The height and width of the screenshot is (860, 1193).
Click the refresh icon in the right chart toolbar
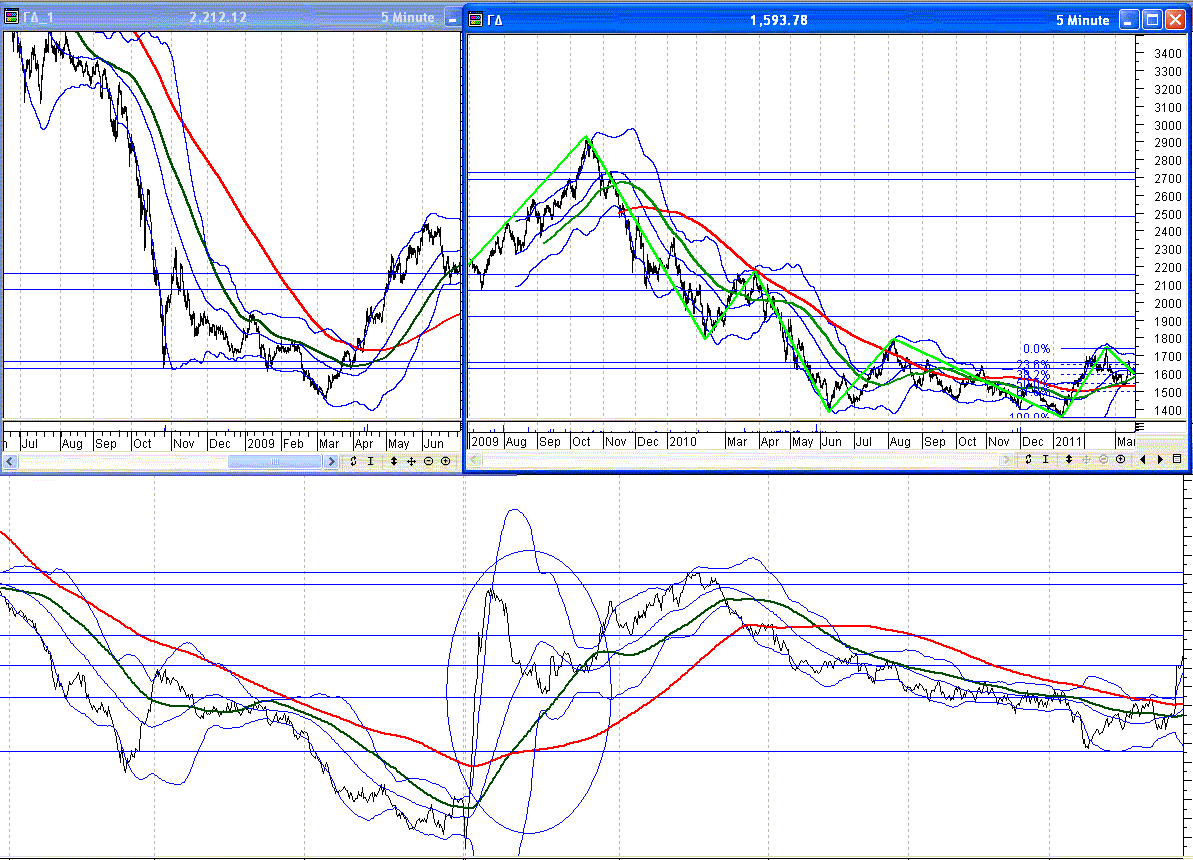click(x=1027, y=459)
